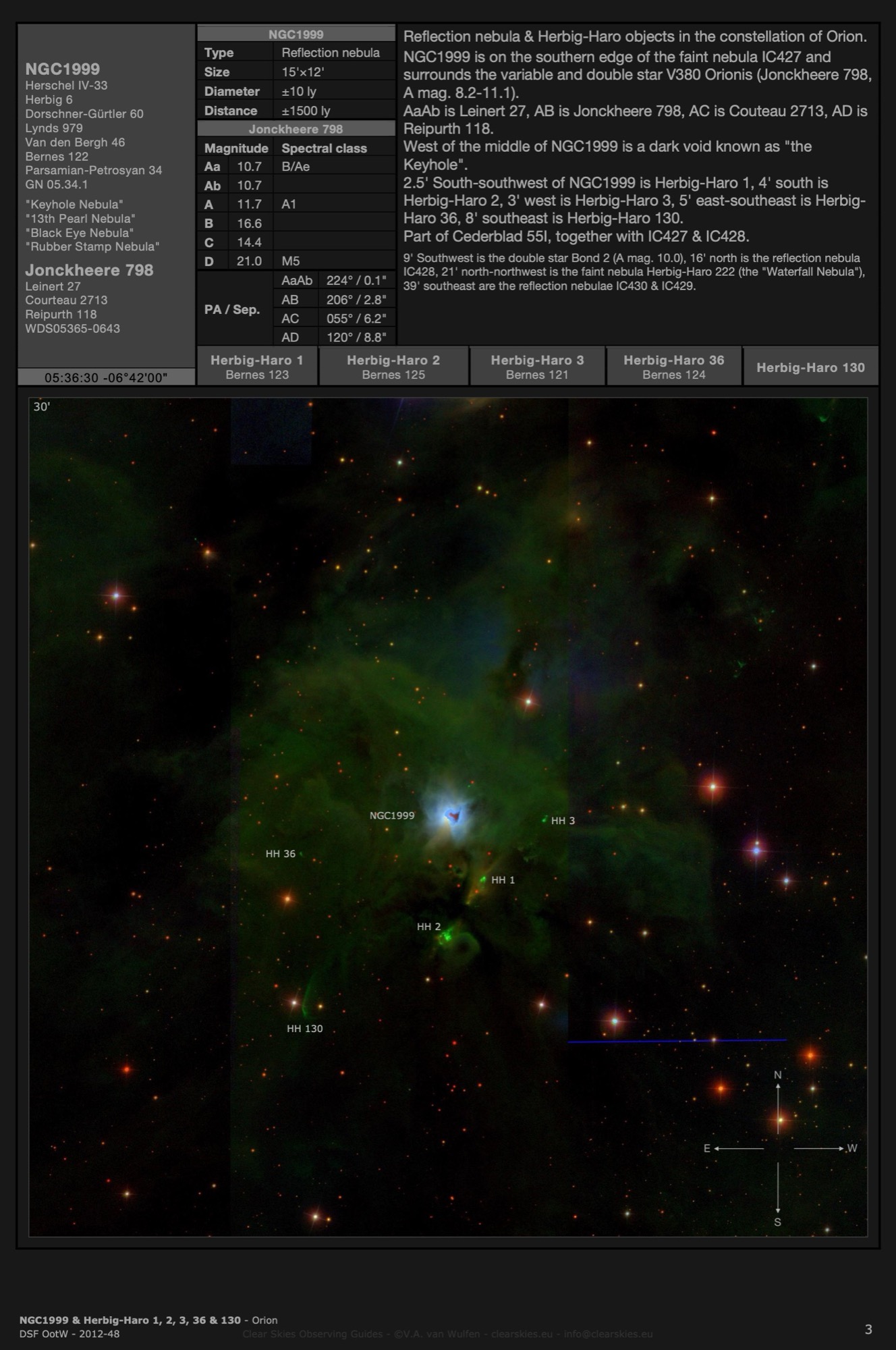Screen dimensions: 896x1350
Task: Click the HH 130 green arc object
Action: point(308,1000)
